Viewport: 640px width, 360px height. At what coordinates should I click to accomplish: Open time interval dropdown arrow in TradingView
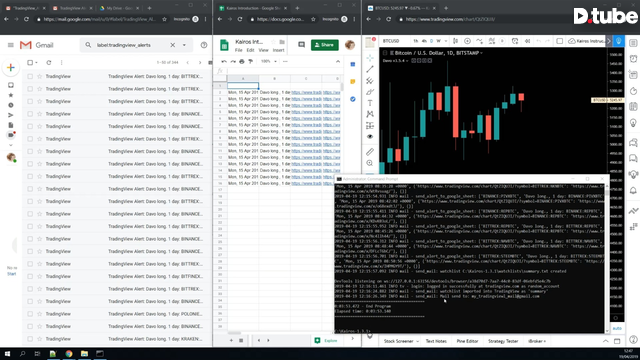point(446,41)
